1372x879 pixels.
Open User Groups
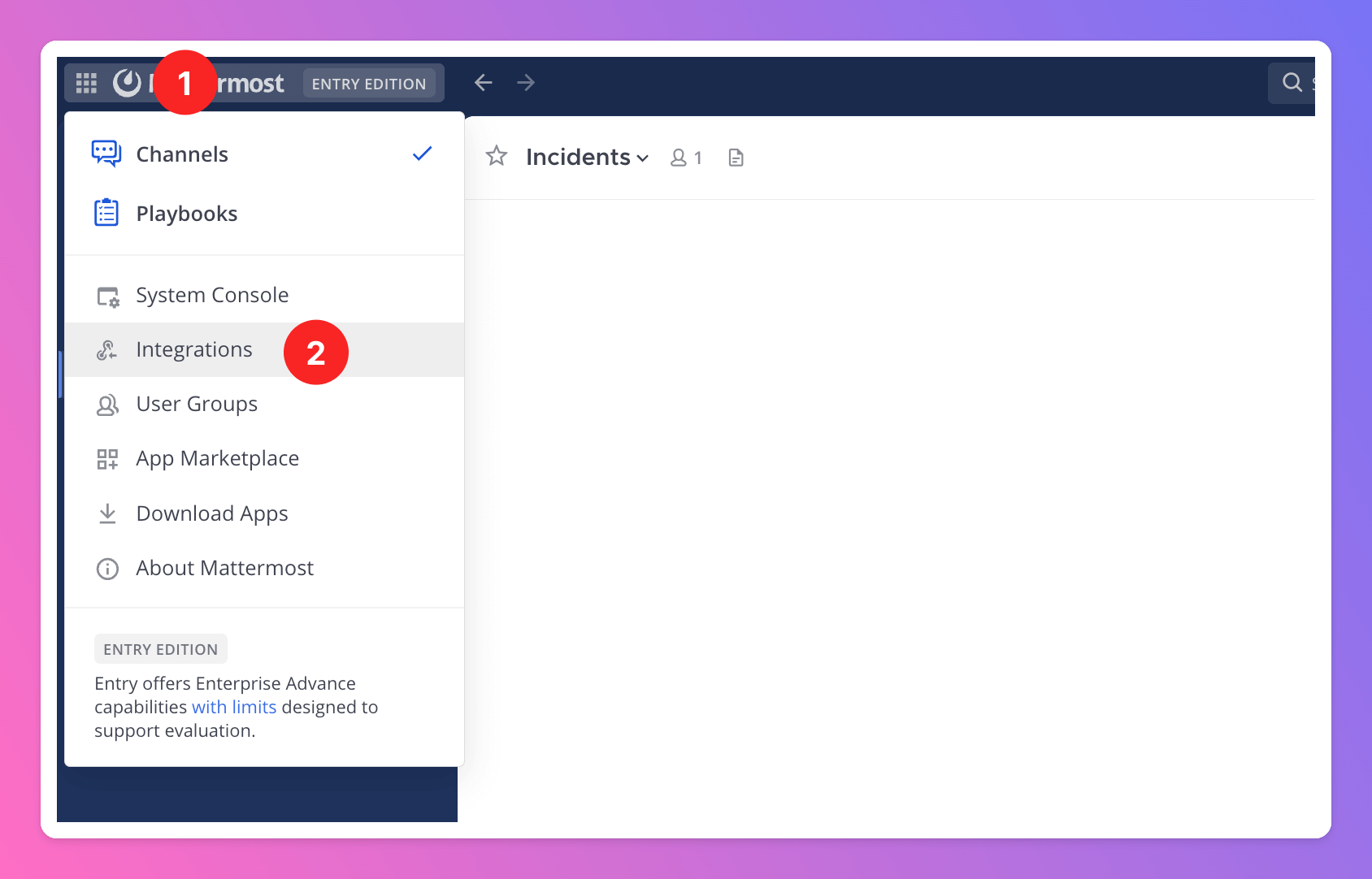[264, 404]
